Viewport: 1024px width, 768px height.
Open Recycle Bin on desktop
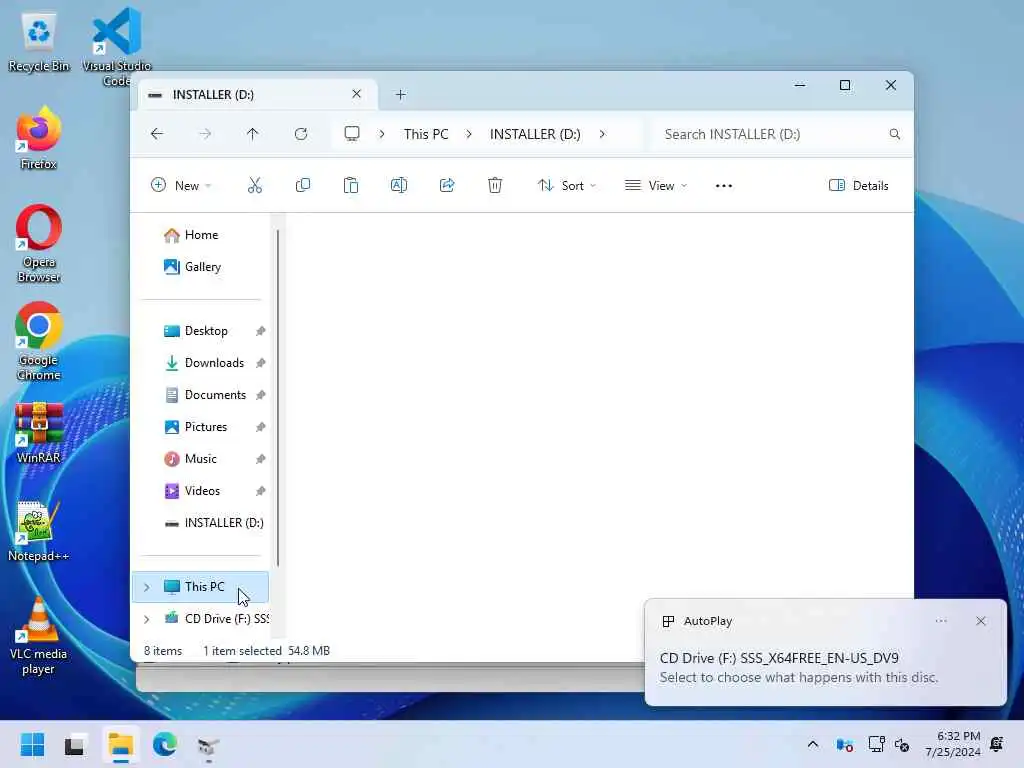click(x=39, y=42)
